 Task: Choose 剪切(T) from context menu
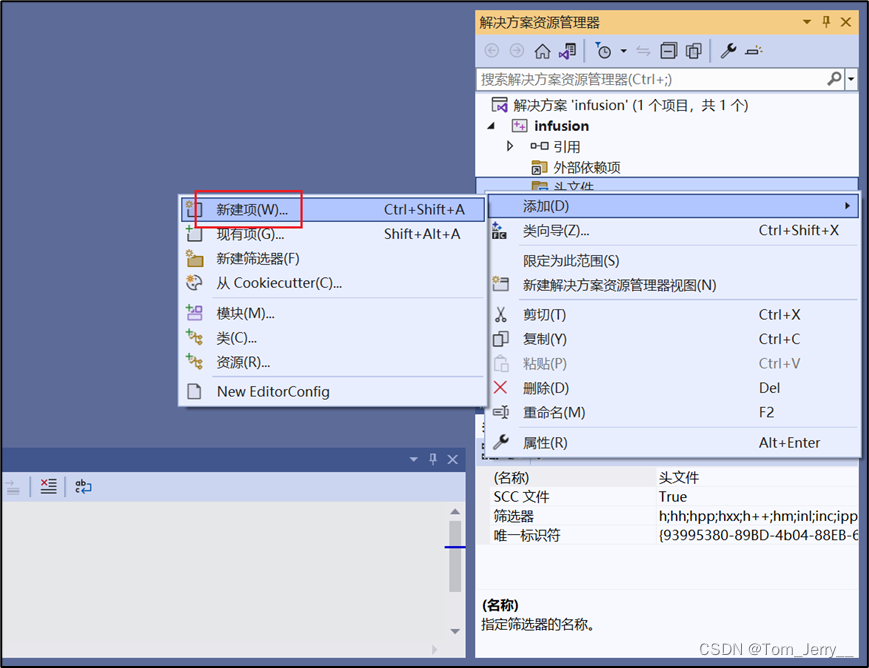pyautogui.click(x=674, y=315)
